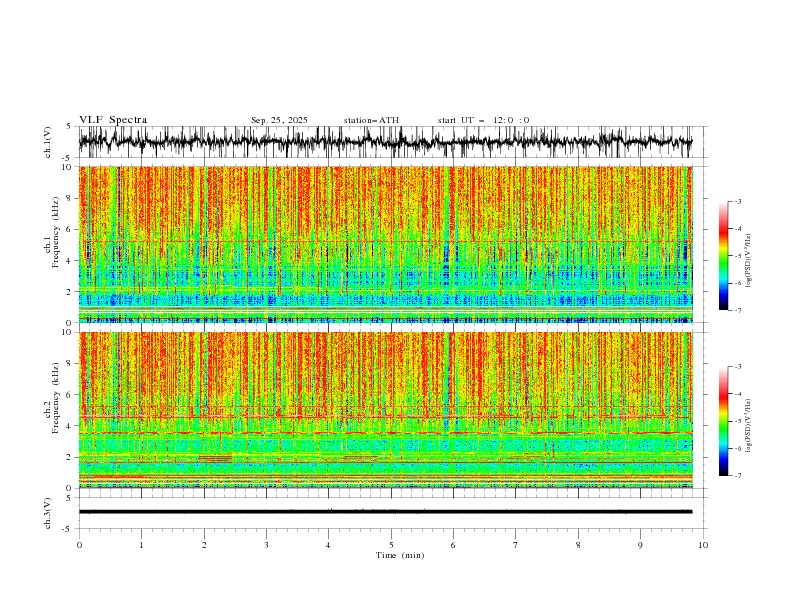Screen dimensions: 792x612
Task: Click the "station=ATH" header text
Action: [371, 120]
